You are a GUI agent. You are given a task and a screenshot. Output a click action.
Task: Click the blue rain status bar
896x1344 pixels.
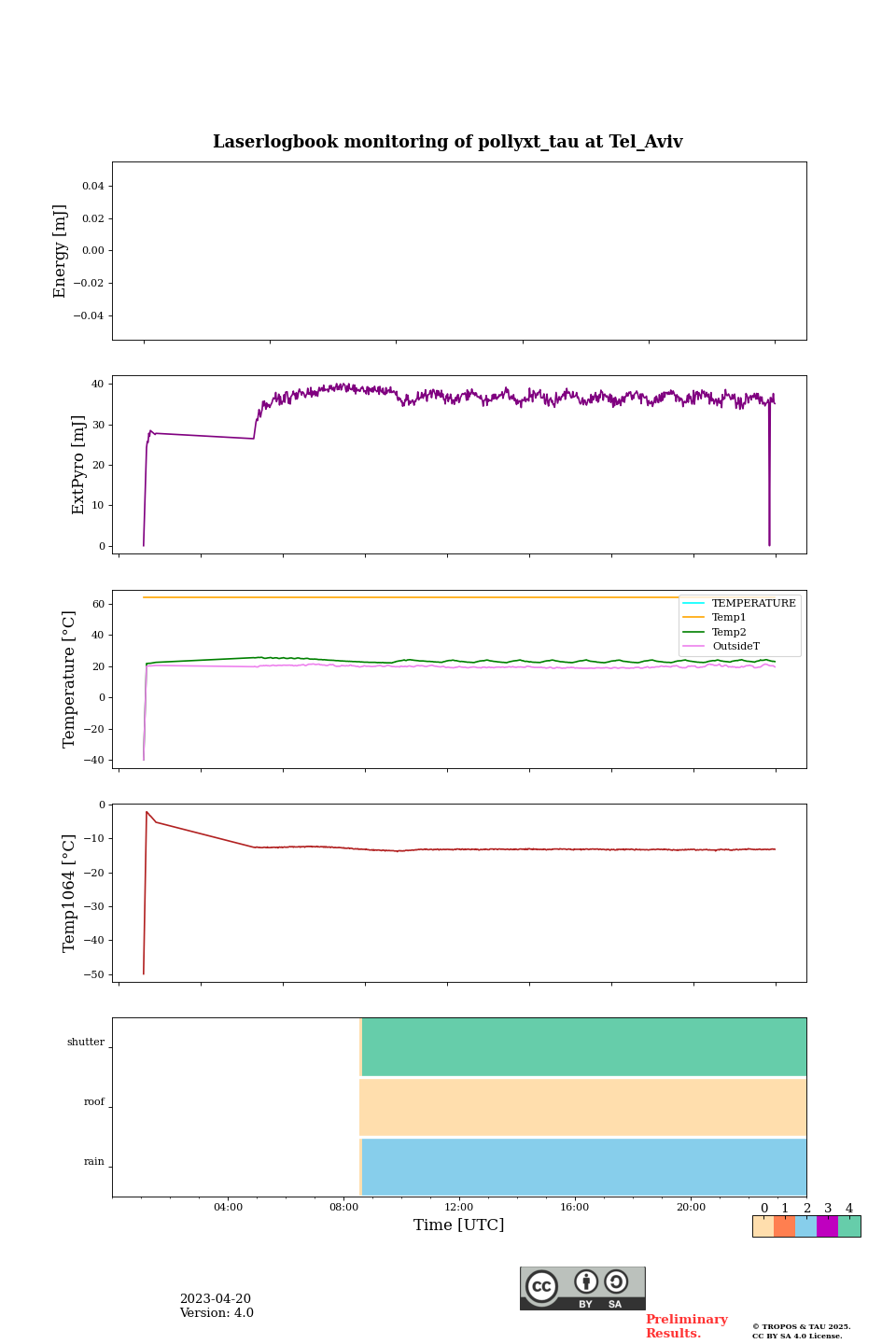pyautogui.click(x=583, y=1167)
